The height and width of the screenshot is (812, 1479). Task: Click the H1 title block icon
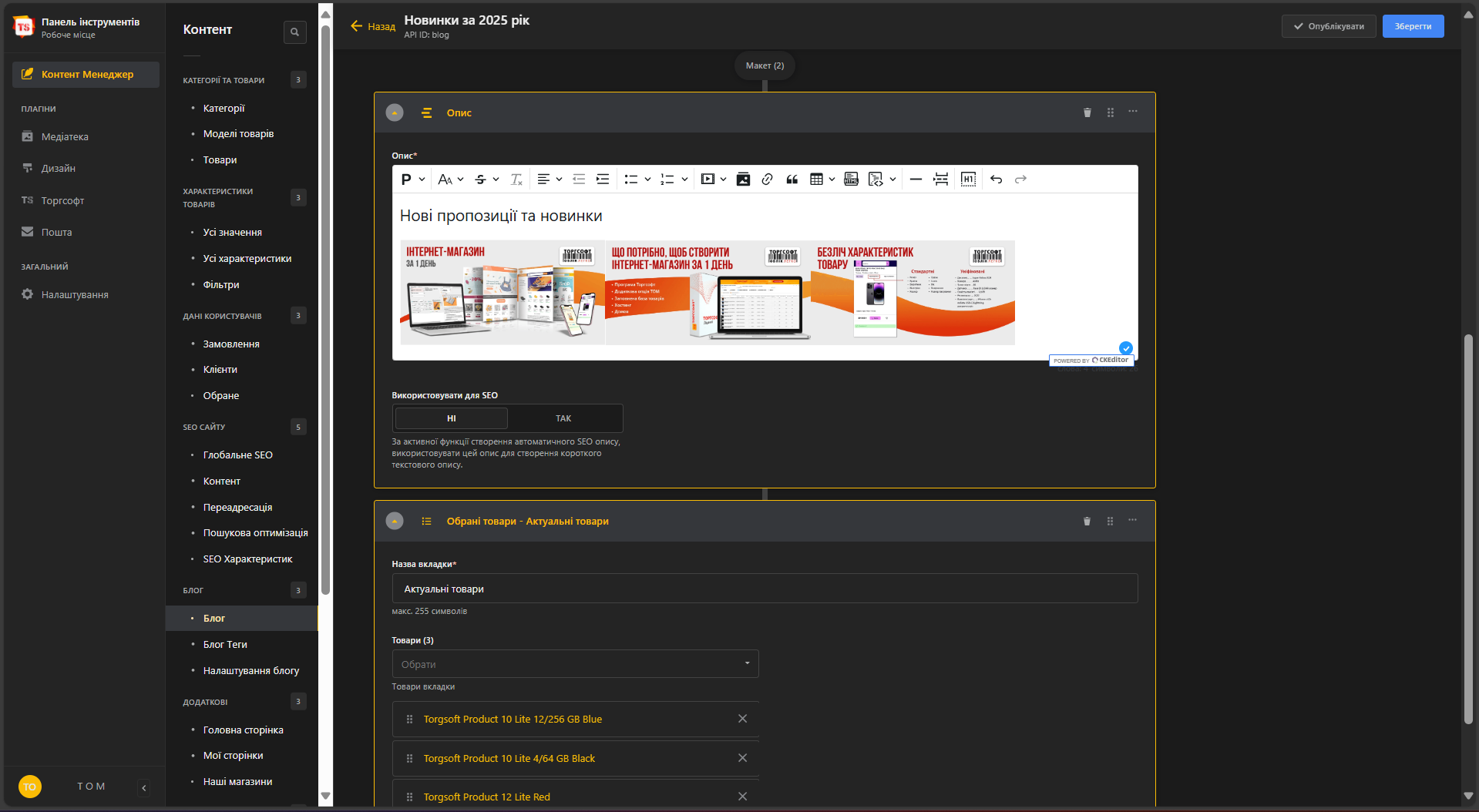tap(968, 180)
